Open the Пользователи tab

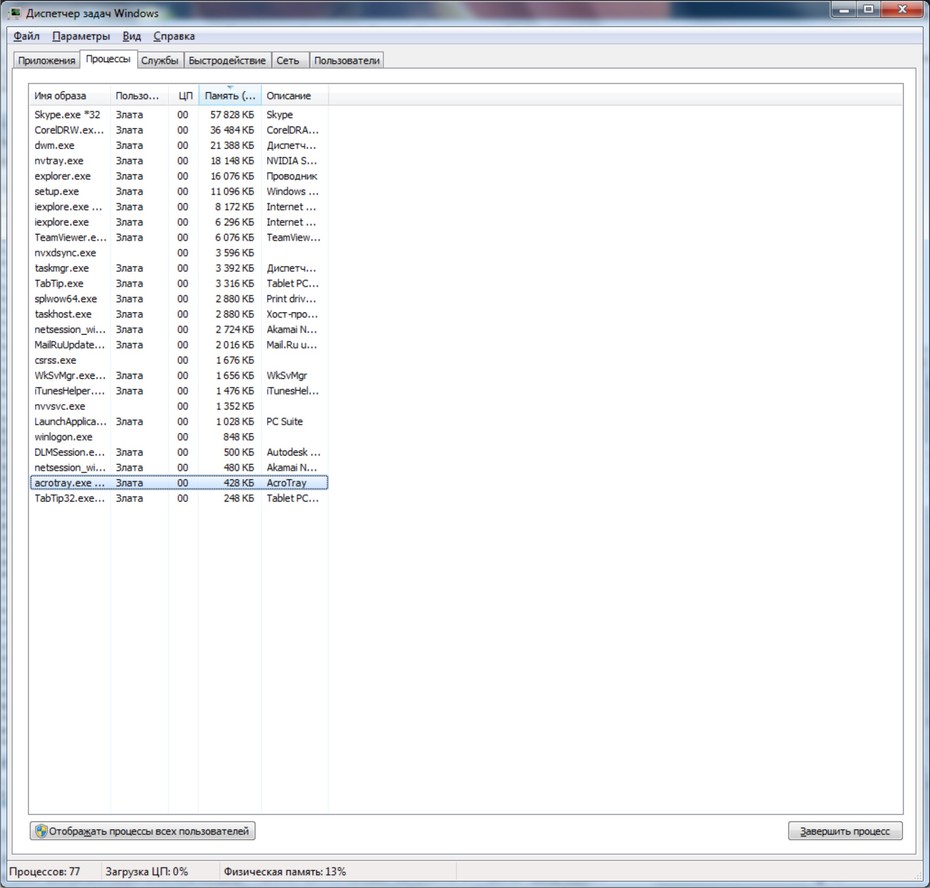(346, 61)
